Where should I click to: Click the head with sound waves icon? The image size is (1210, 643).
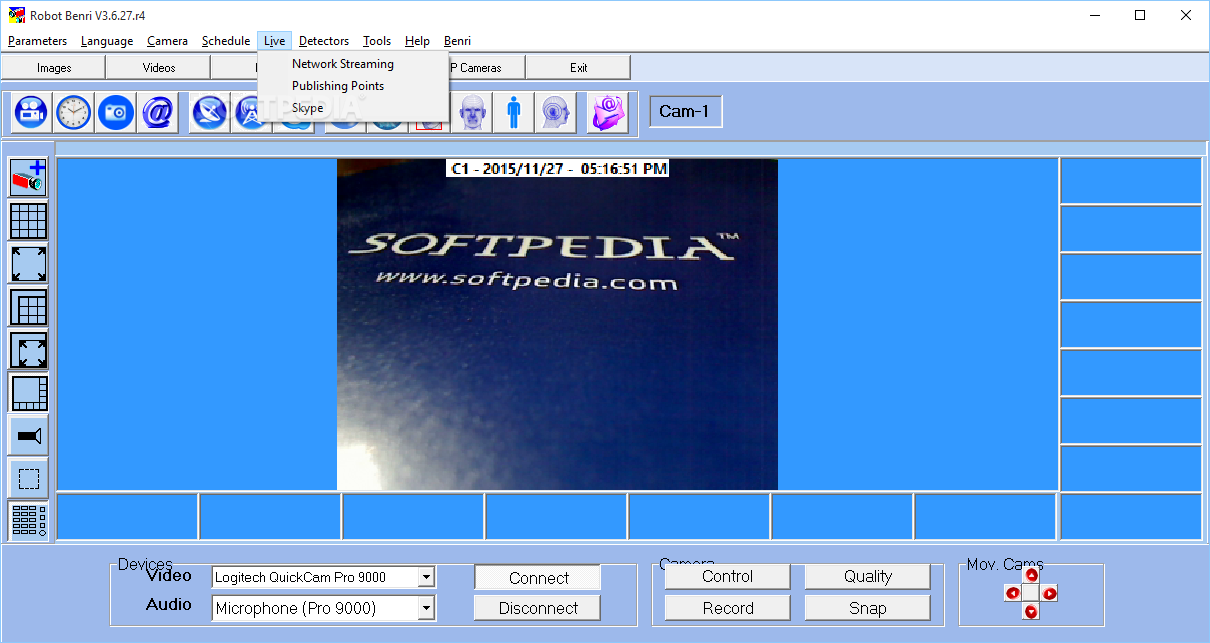pyautogui.click(x=555, y=113)
